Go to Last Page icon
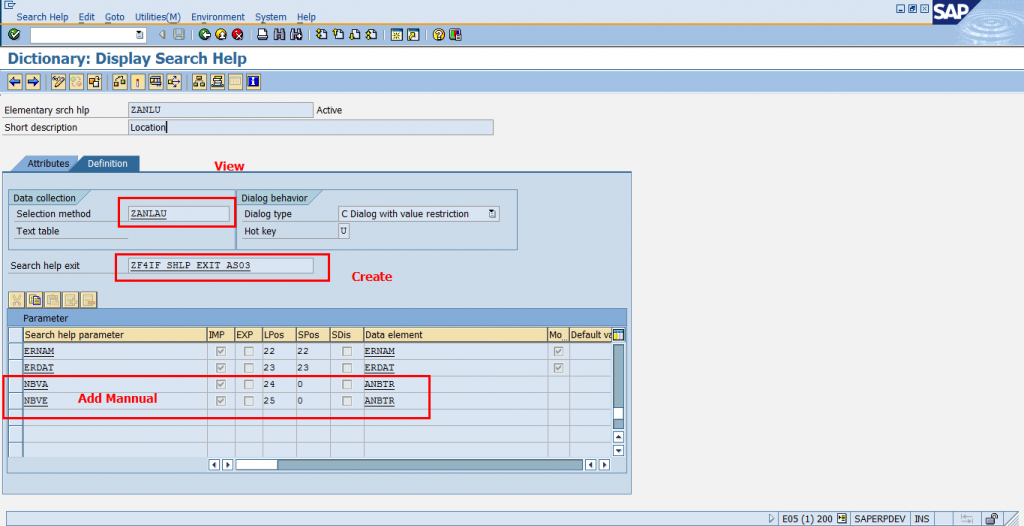Viewport: 1024px width, 526px height. [x=371, y=35]
